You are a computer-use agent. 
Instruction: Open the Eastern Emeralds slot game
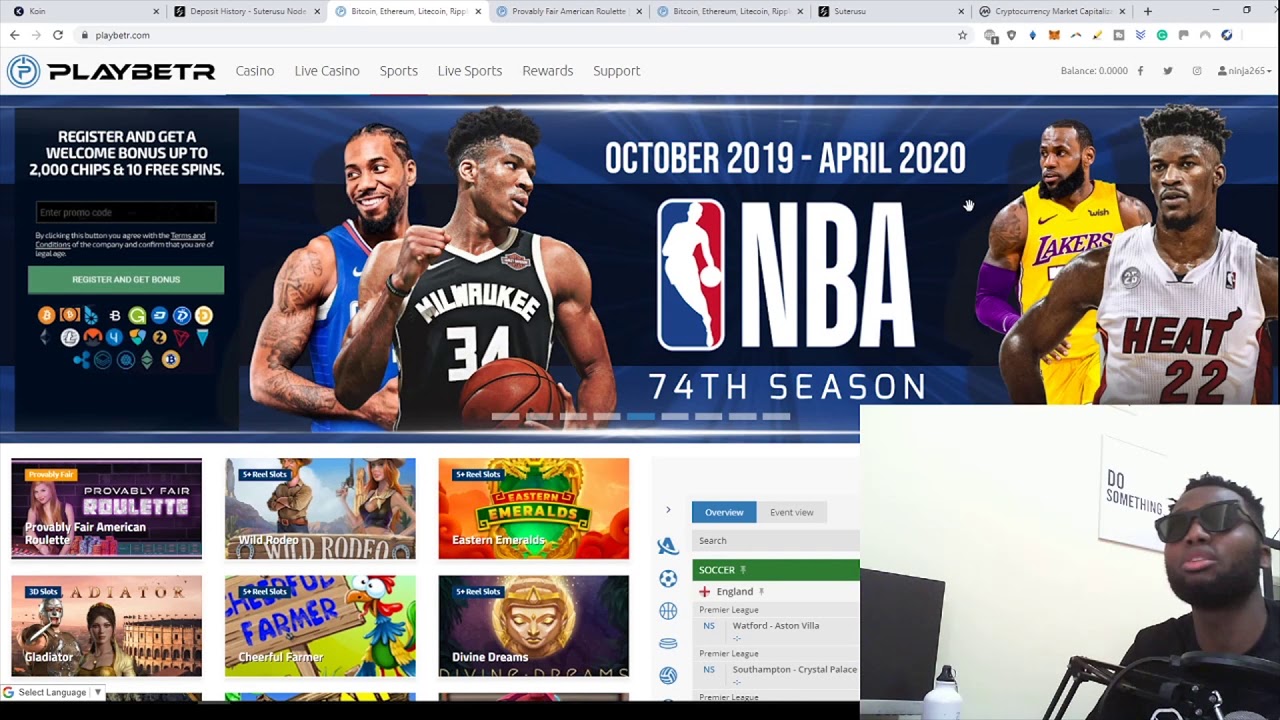533,509
